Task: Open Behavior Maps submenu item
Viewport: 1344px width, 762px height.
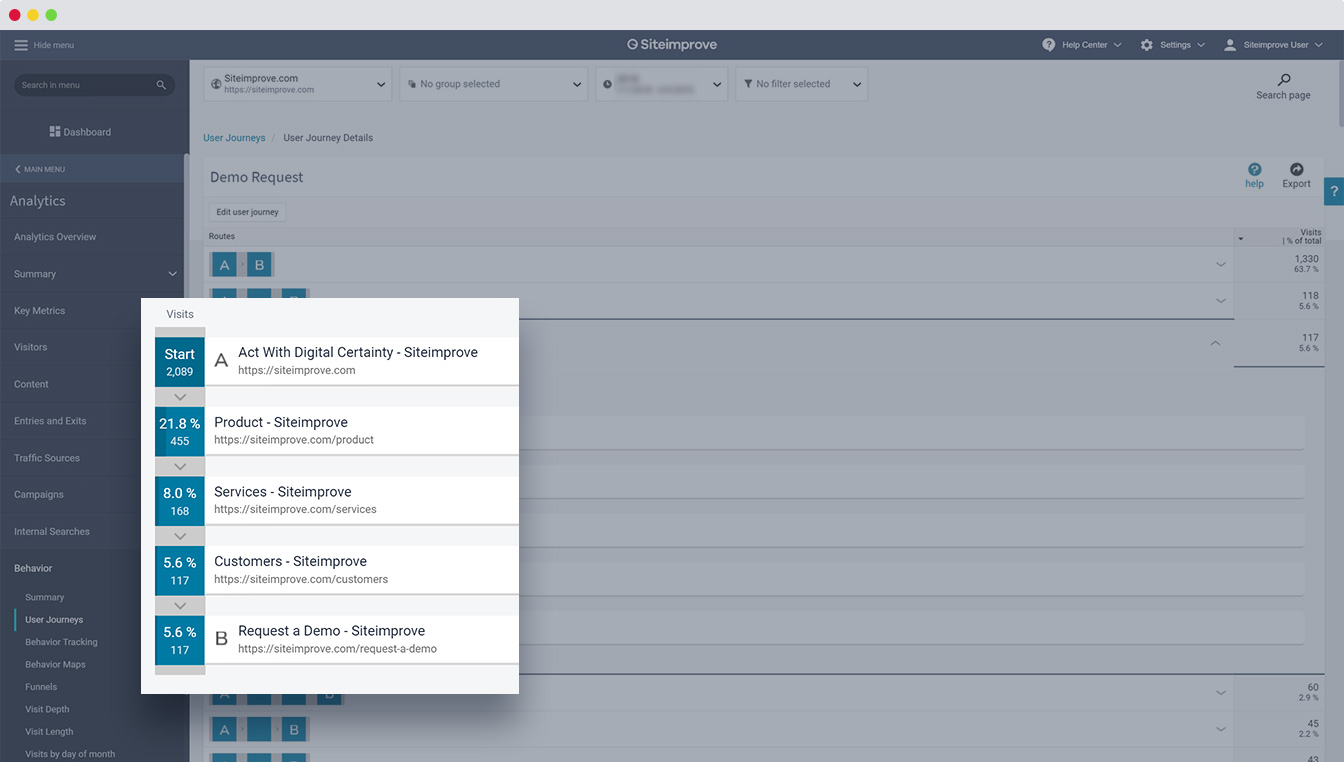Action: (x=55, y=664)
